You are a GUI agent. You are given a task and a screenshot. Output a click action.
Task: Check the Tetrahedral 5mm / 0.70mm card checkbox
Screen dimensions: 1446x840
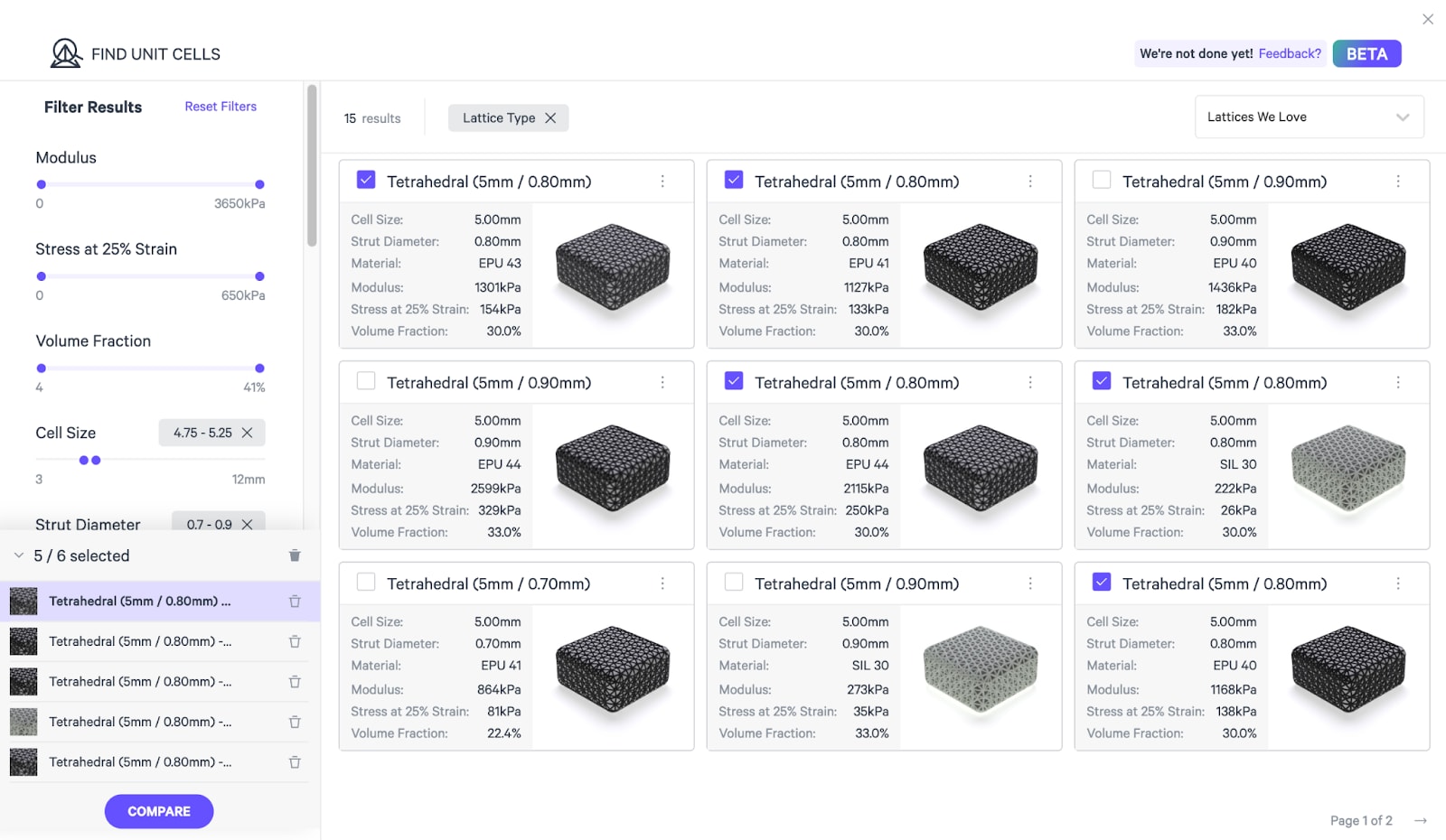point(366,583)
